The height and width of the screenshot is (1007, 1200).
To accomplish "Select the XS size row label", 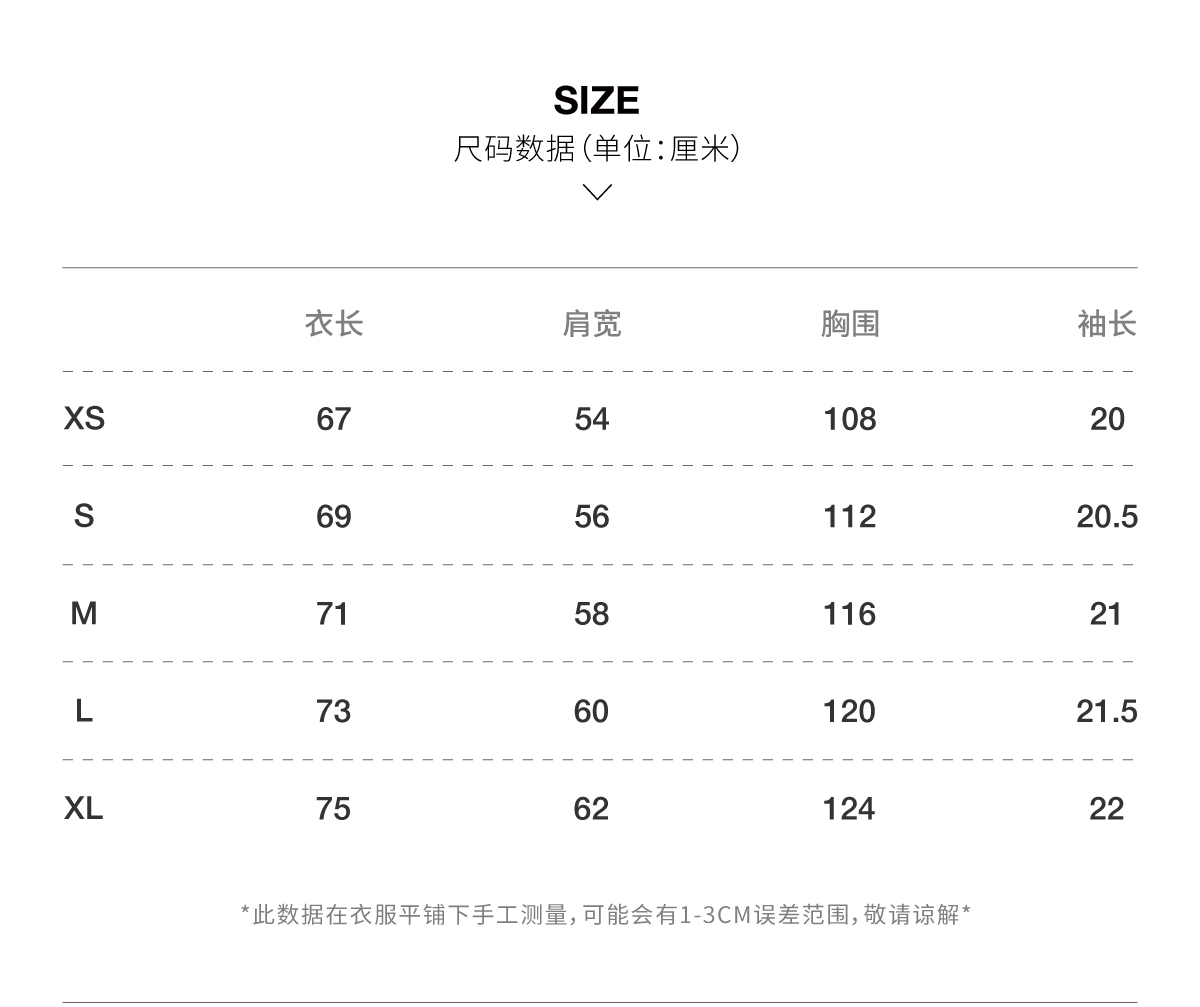I will (84, 418).
